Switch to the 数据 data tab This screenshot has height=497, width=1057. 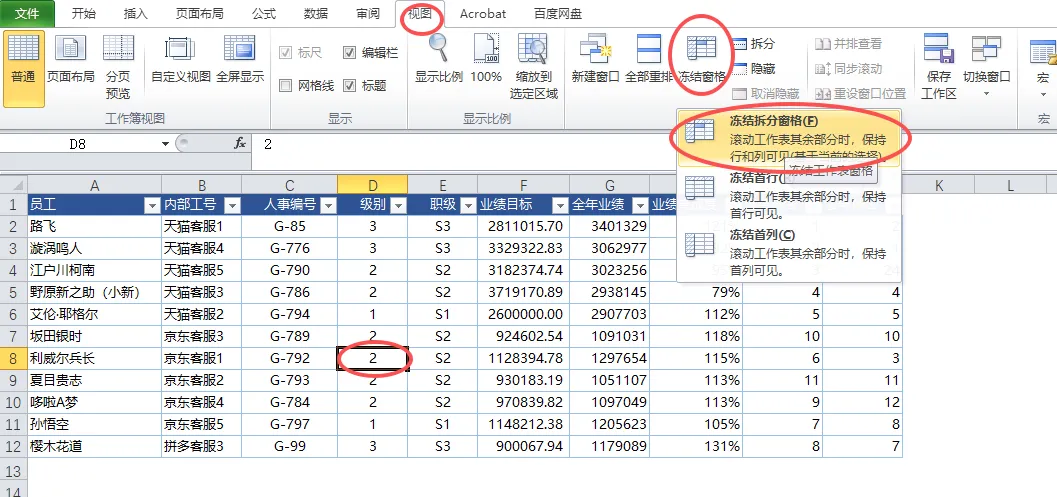(x=315, y=13)
